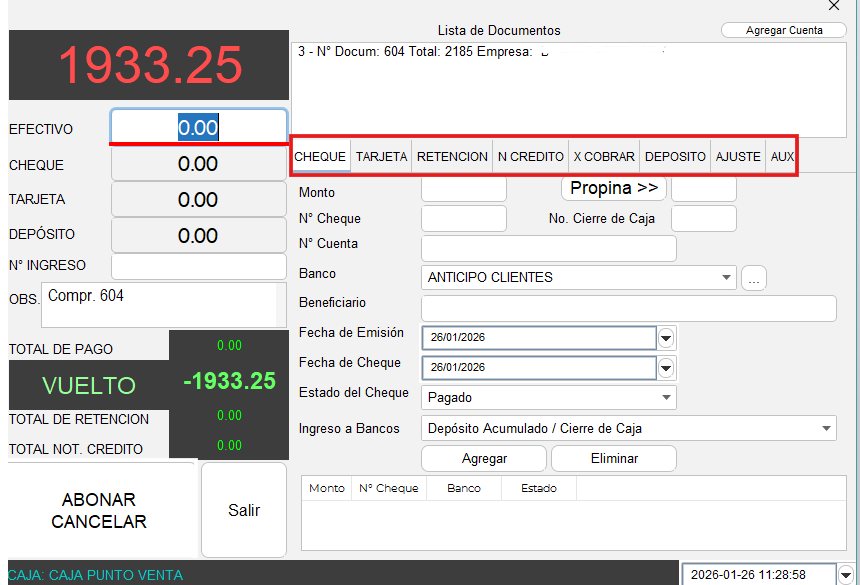Open the AJUSTE tab

click(x=738, y=157)
